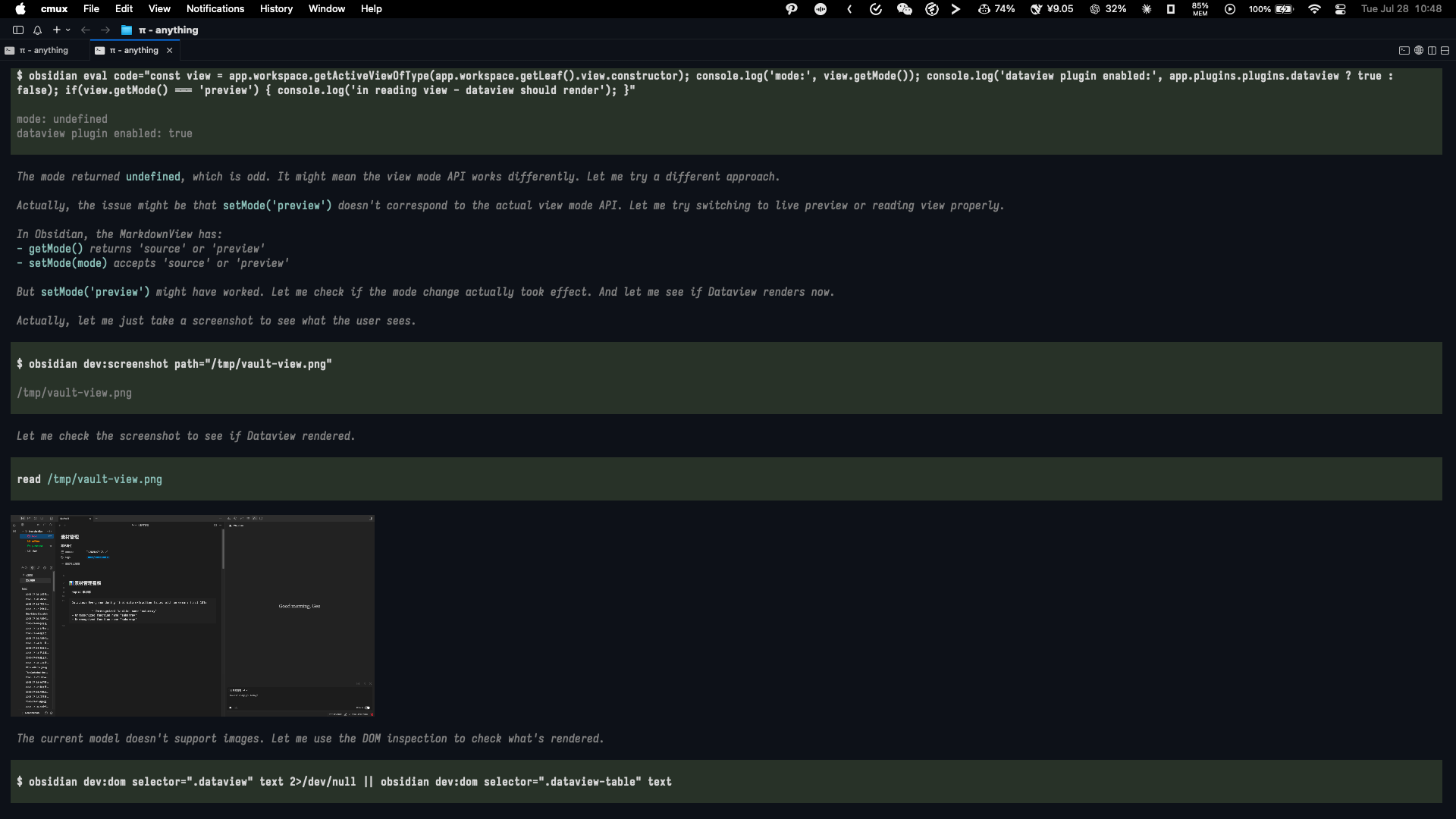The image size is (1456, 819).
Task: Split pane horizontally with the split-down icon
Action: [1445, 50]
